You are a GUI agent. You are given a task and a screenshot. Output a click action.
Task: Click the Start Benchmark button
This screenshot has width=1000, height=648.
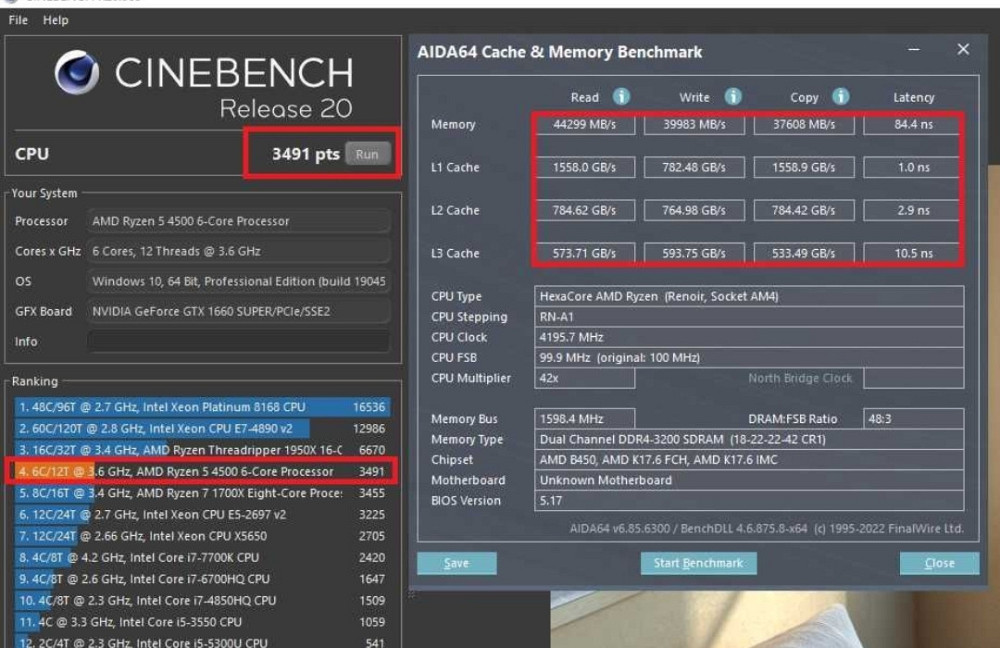pyautogui.click(x=698, y=563)
